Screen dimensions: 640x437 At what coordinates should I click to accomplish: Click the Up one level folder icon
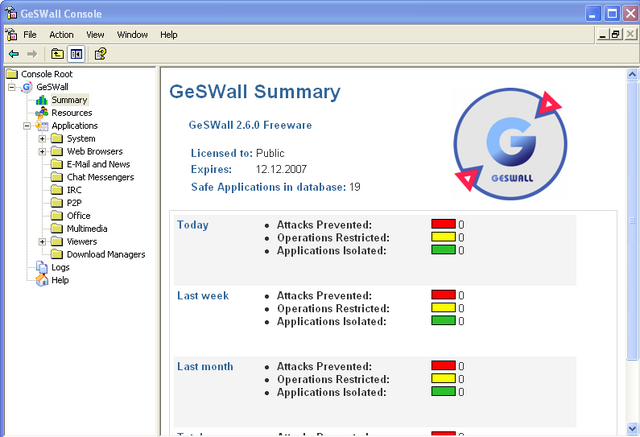point(57,54)
